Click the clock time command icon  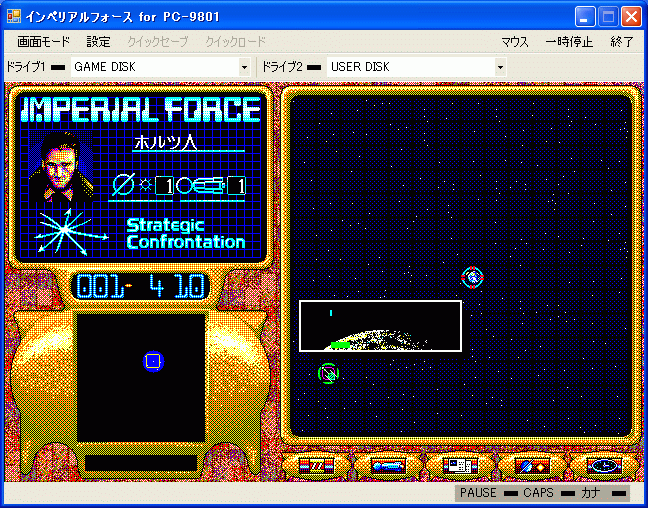(604, 466)
